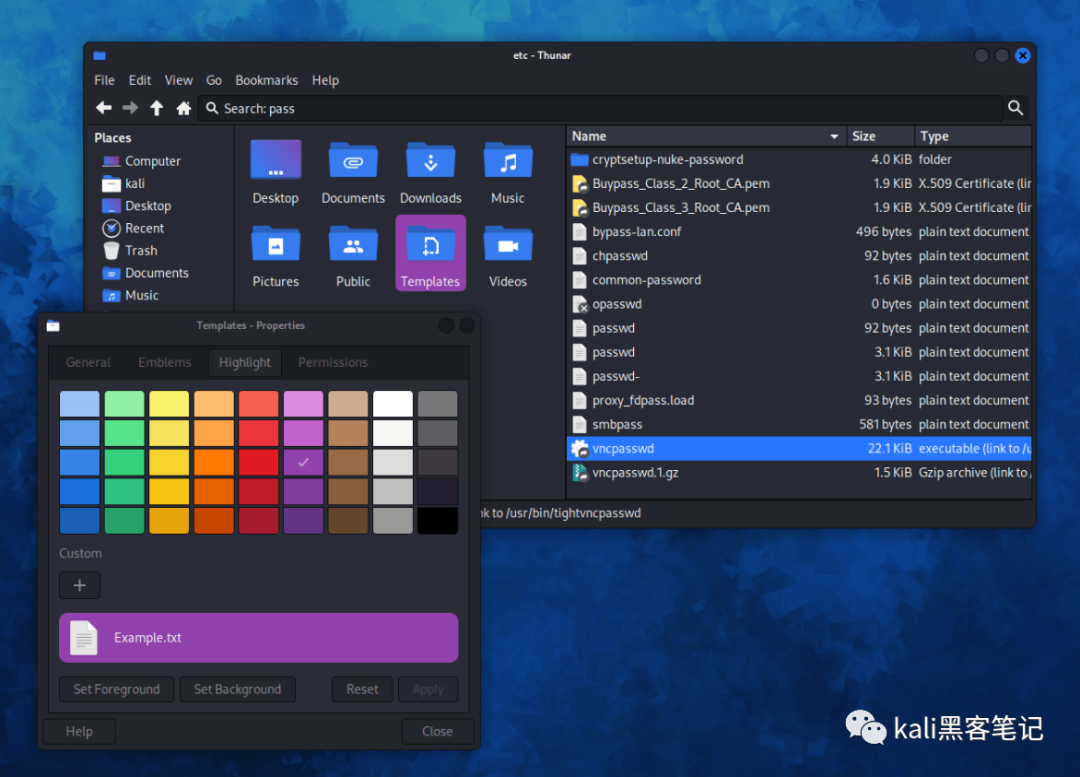Sort results by the Type column header
1080x777 pixels.
coord(973,136)
